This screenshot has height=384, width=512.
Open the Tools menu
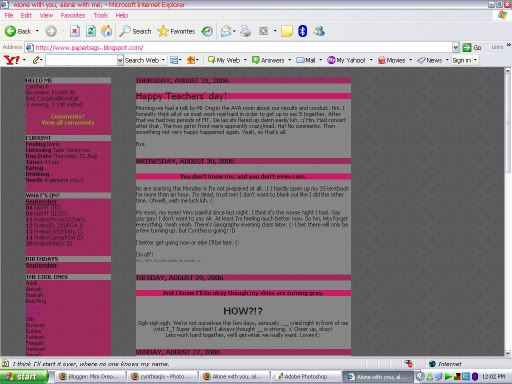tap(100, 15)
